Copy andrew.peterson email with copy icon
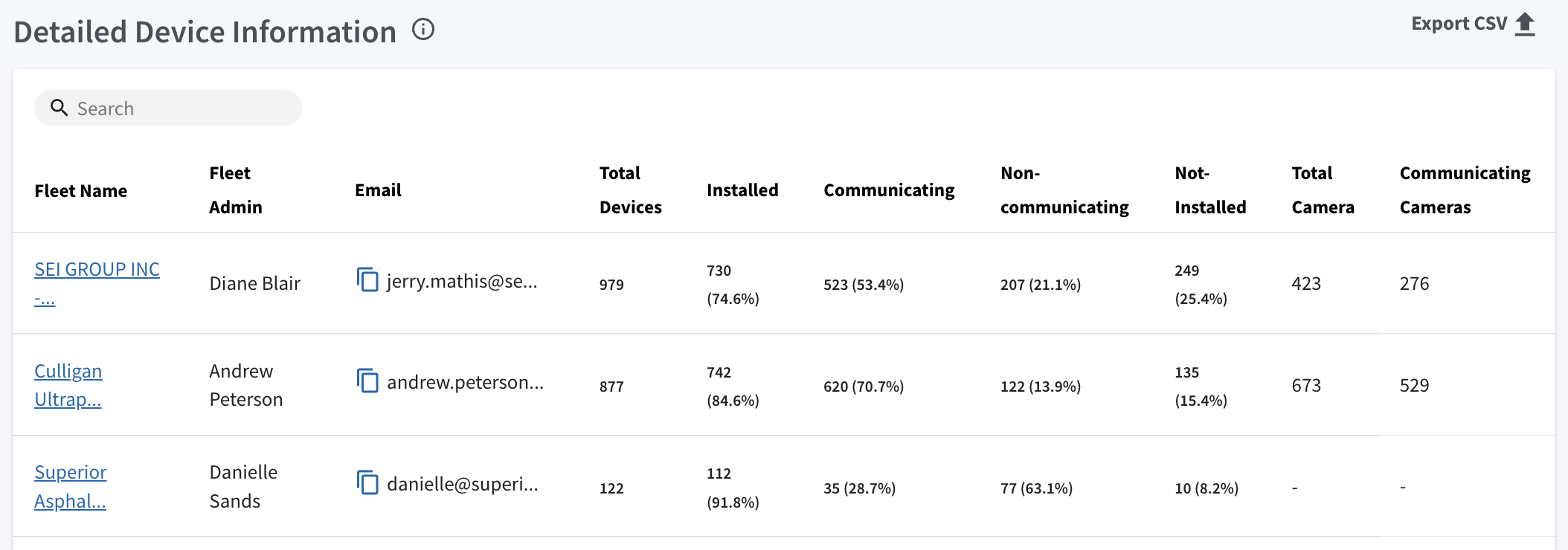The width and height of the screenshot is (1568, 550). tap(367, 381)
